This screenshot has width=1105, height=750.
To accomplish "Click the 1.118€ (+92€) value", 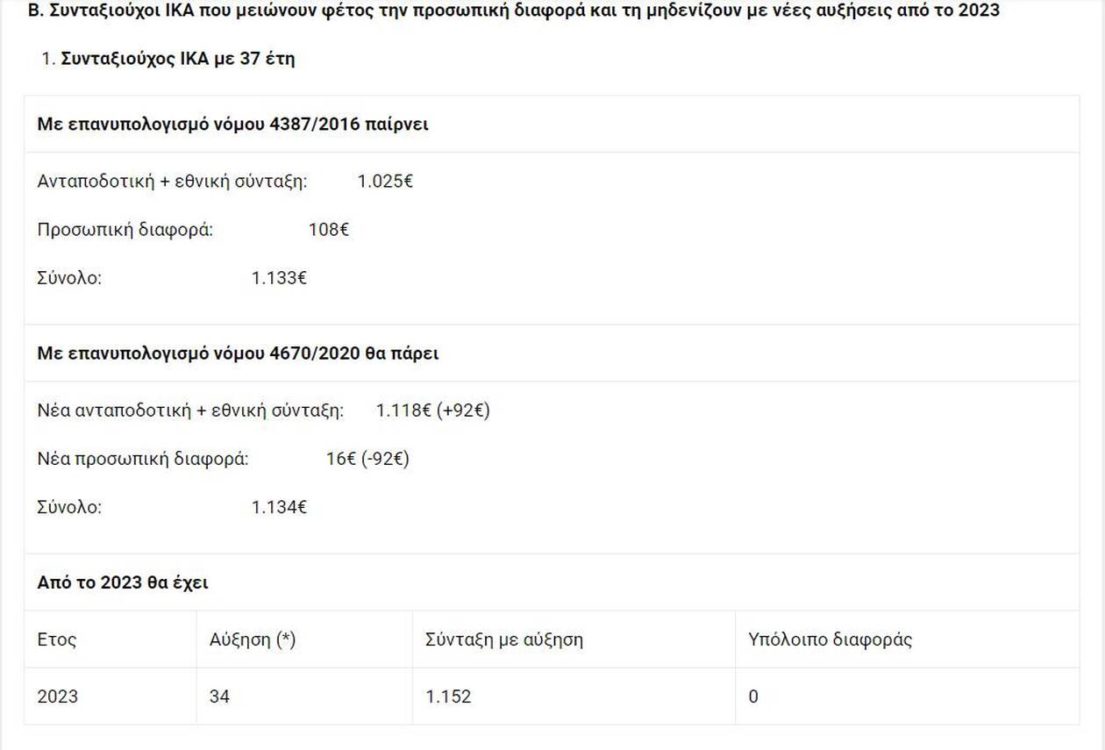I will (x=432, y=410).
